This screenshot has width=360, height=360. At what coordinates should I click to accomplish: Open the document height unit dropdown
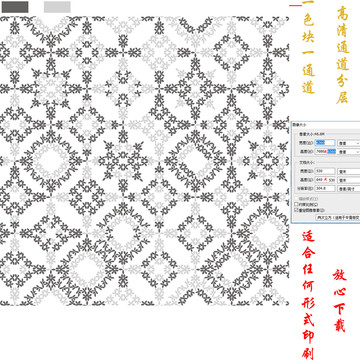349,180
